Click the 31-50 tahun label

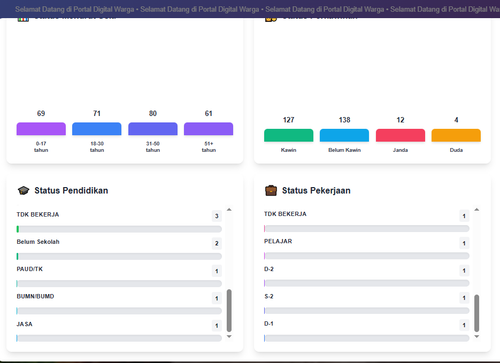153,147
